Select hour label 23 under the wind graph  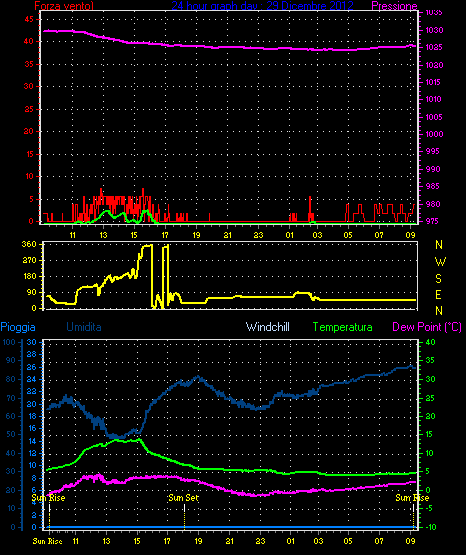point(259,235)
